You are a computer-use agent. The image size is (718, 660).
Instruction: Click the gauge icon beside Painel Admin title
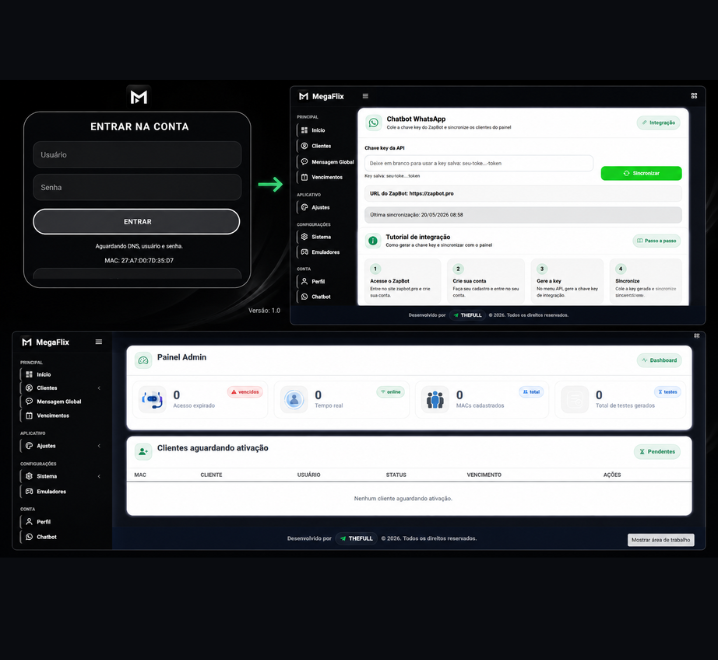[143, 360]
